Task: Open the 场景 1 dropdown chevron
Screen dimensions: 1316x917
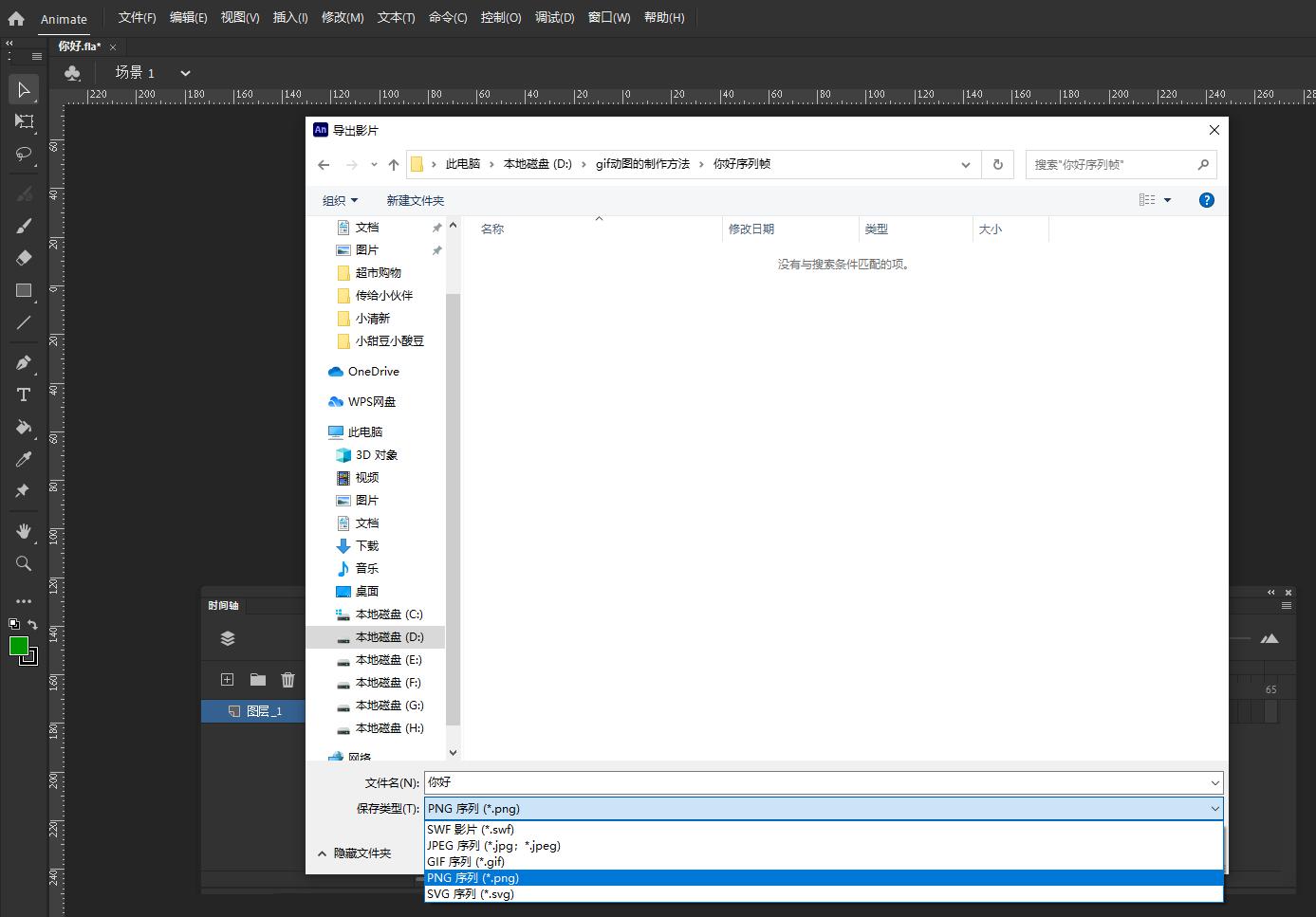Action: point(184,72)
